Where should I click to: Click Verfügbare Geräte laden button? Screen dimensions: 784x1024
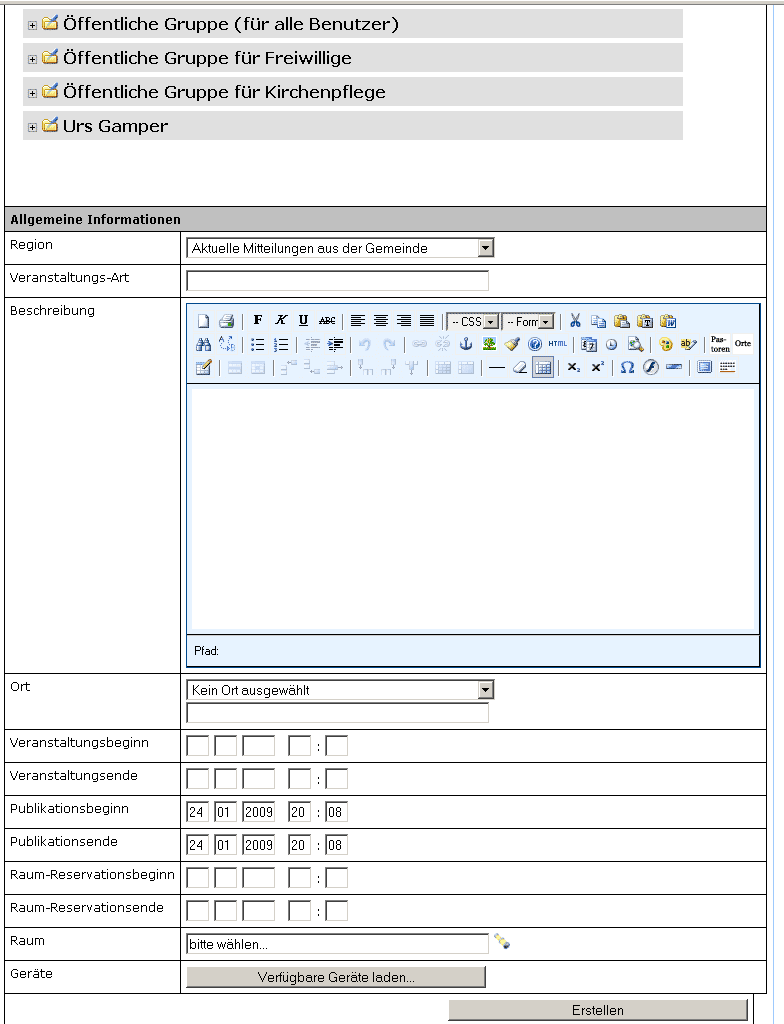pos(335,977)
